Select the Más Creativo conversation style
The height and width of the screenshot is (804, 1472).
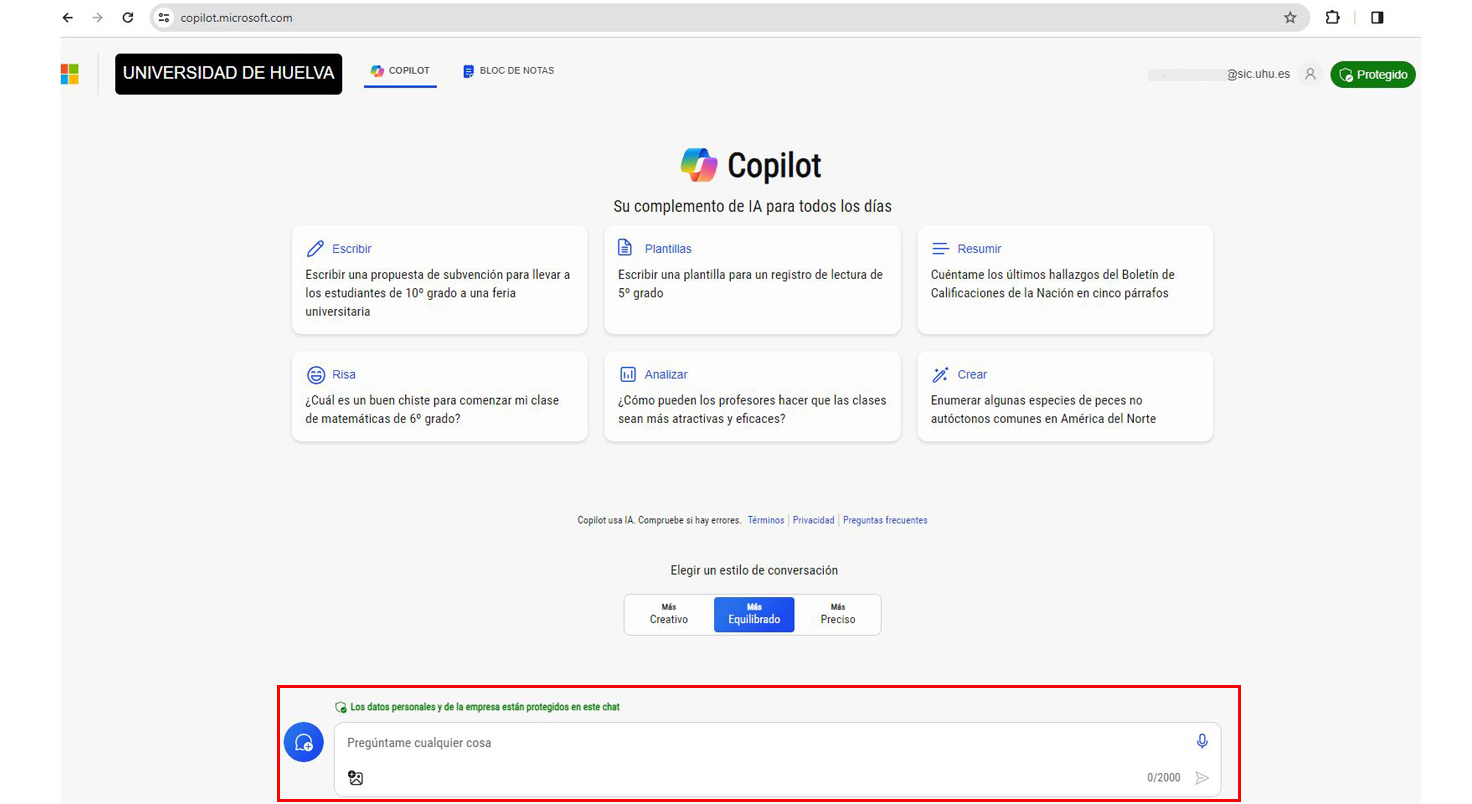669,614
